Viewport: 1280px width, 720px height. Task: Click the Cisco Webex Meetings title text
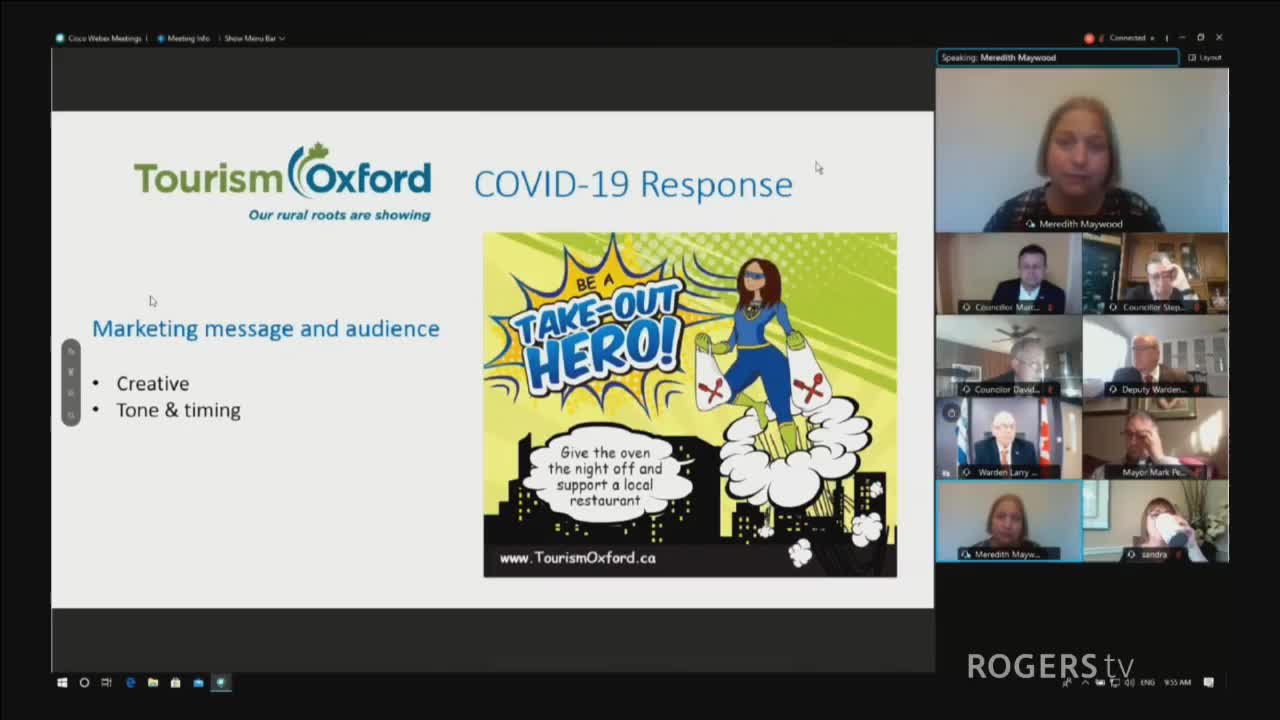(x=105, y=38)
